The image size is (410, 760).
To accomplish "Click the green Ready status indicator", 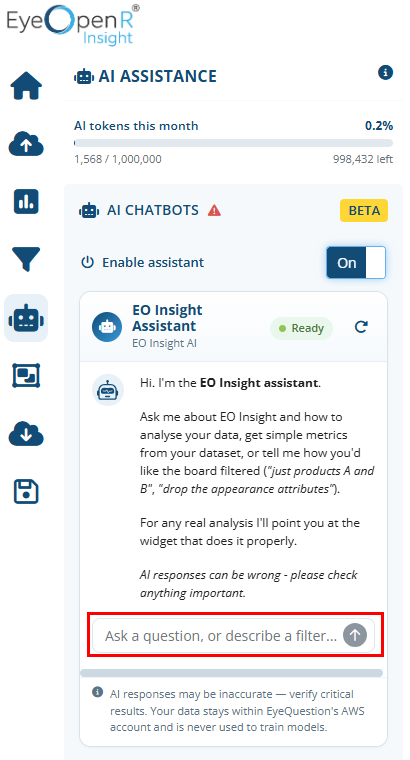I will coord(301,329).
